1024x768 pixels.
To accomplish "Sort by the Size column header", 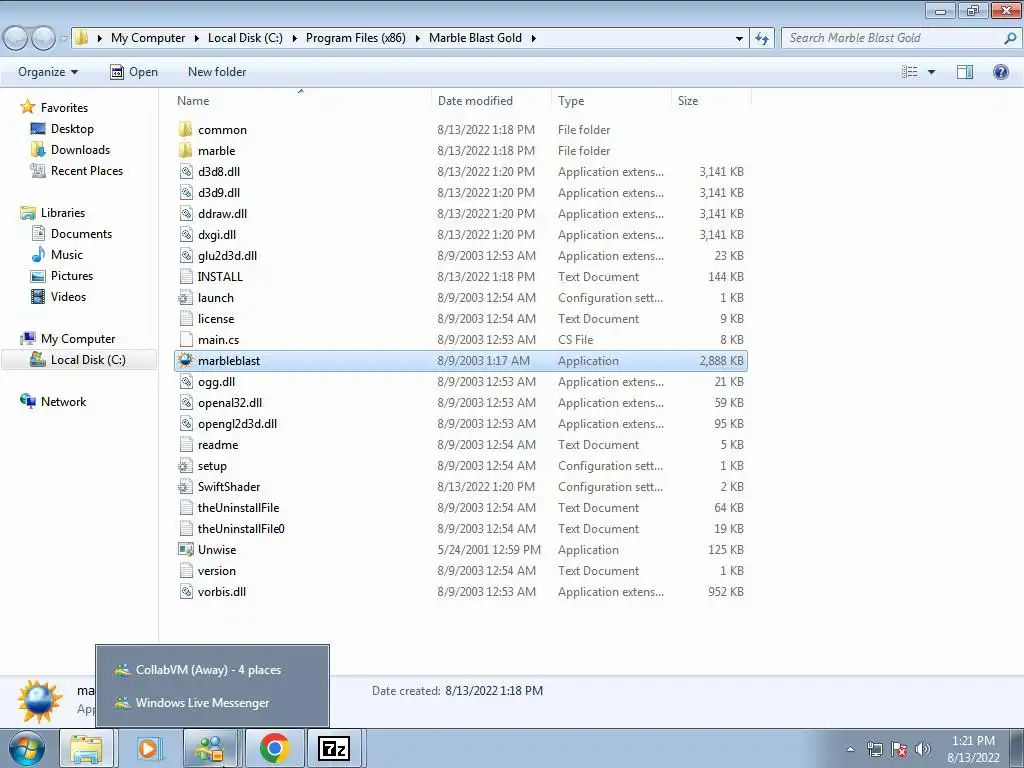I will (x=712, y=101).
